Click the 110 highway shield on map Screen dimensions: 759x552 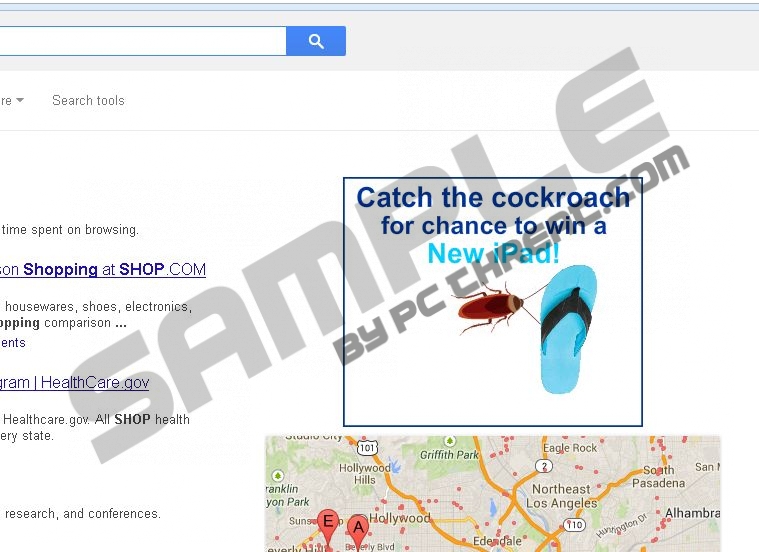click(575, 524)
